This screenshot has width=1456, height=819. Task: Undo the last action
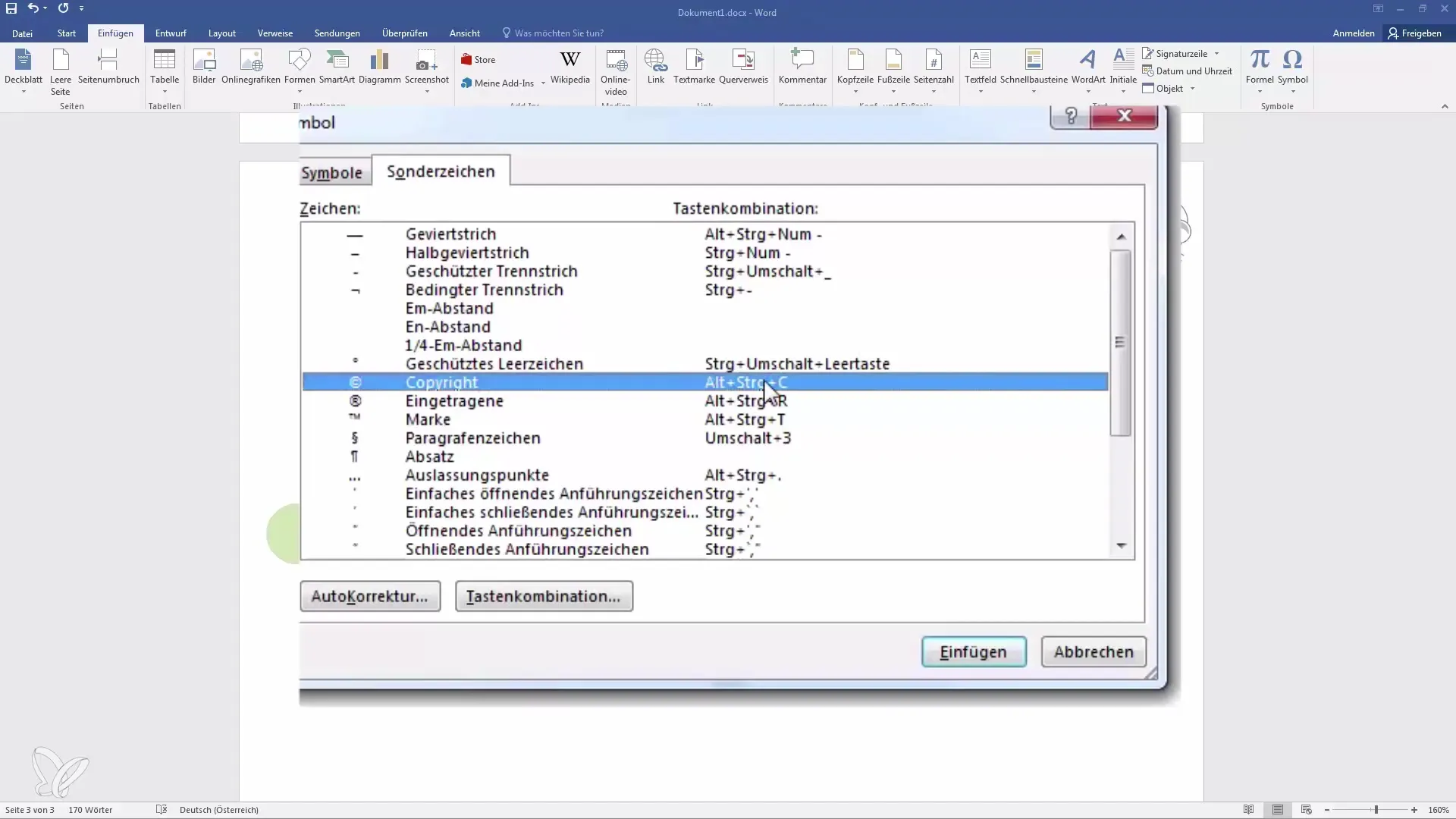(x=33, y=8)
